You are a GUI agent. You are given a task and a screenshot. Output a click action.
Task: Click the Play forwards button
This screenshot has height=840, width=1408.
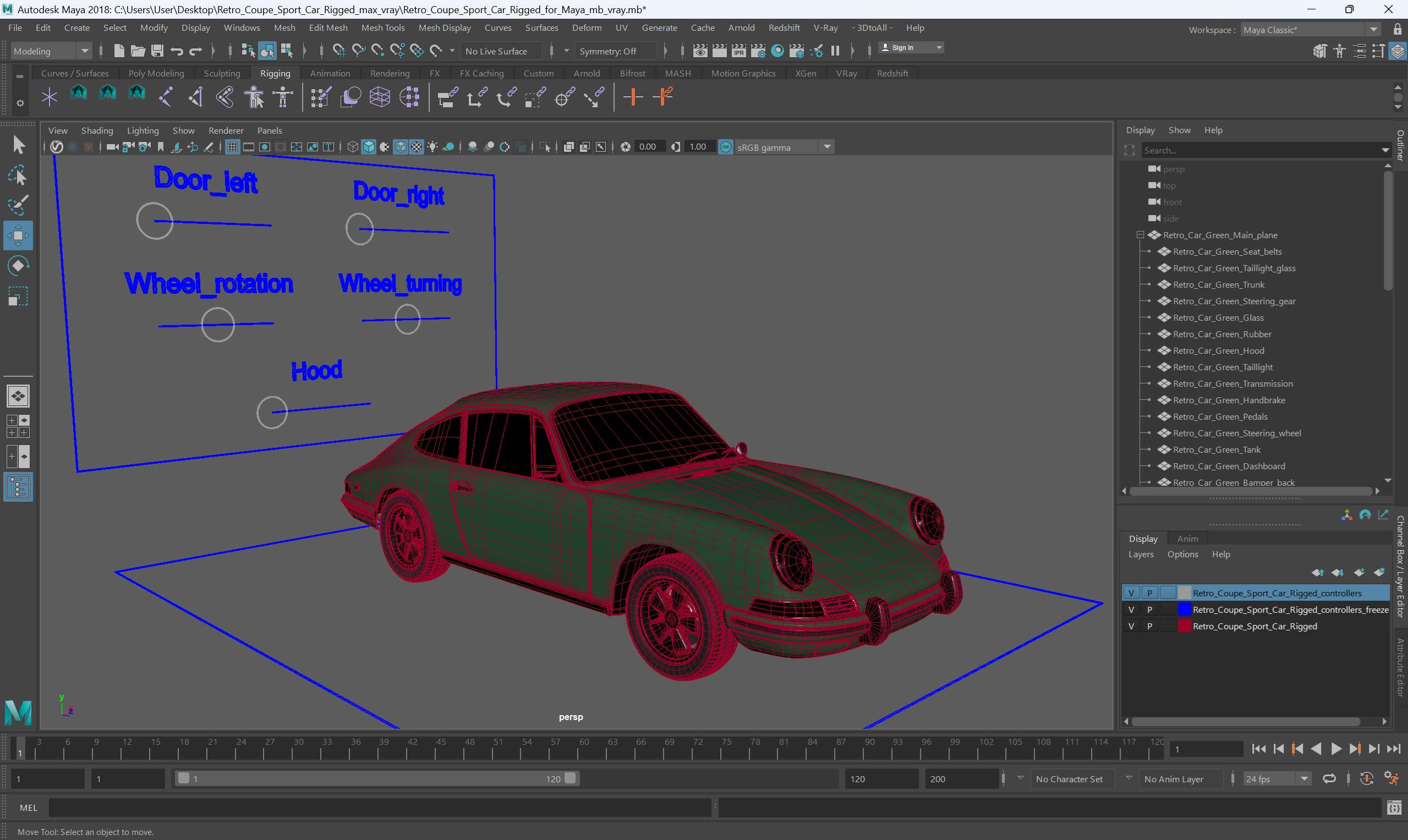pos(1335,749)
